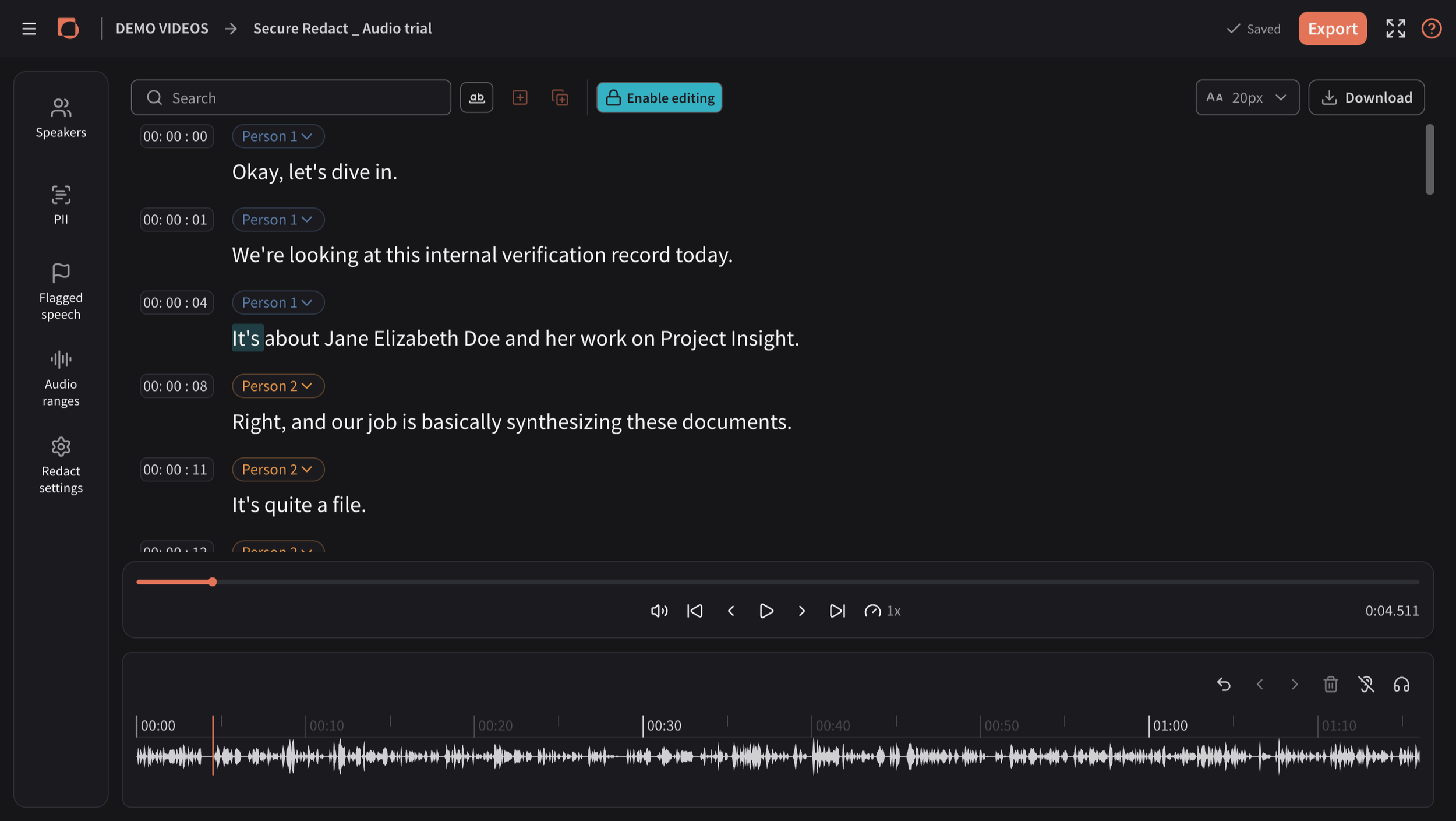This screenshot has height=821, width=1456.
Task: Play the audio
Action: click(x=766, y=611)
